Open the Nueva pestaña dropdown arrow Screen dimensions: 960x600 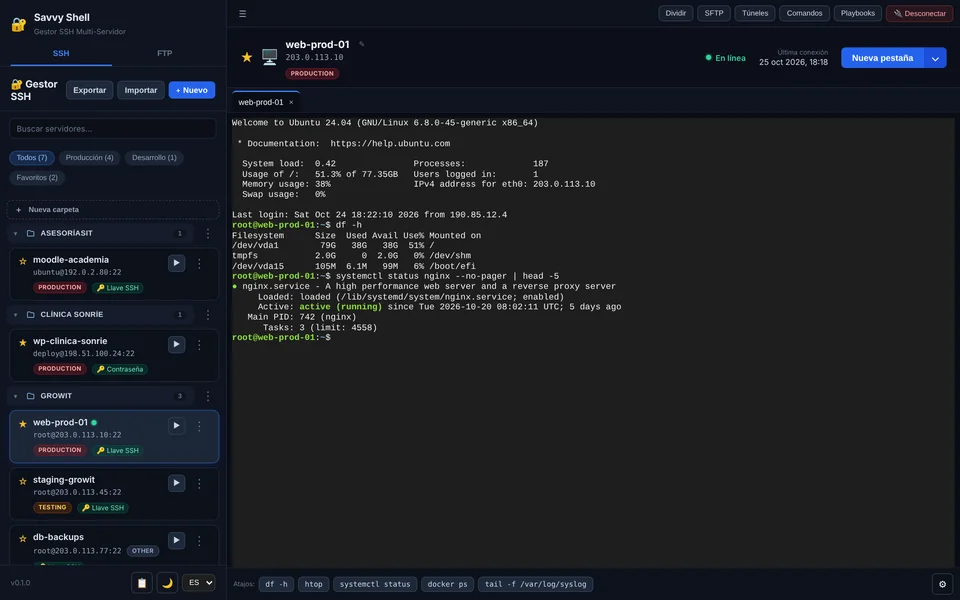tap(935, 58)
